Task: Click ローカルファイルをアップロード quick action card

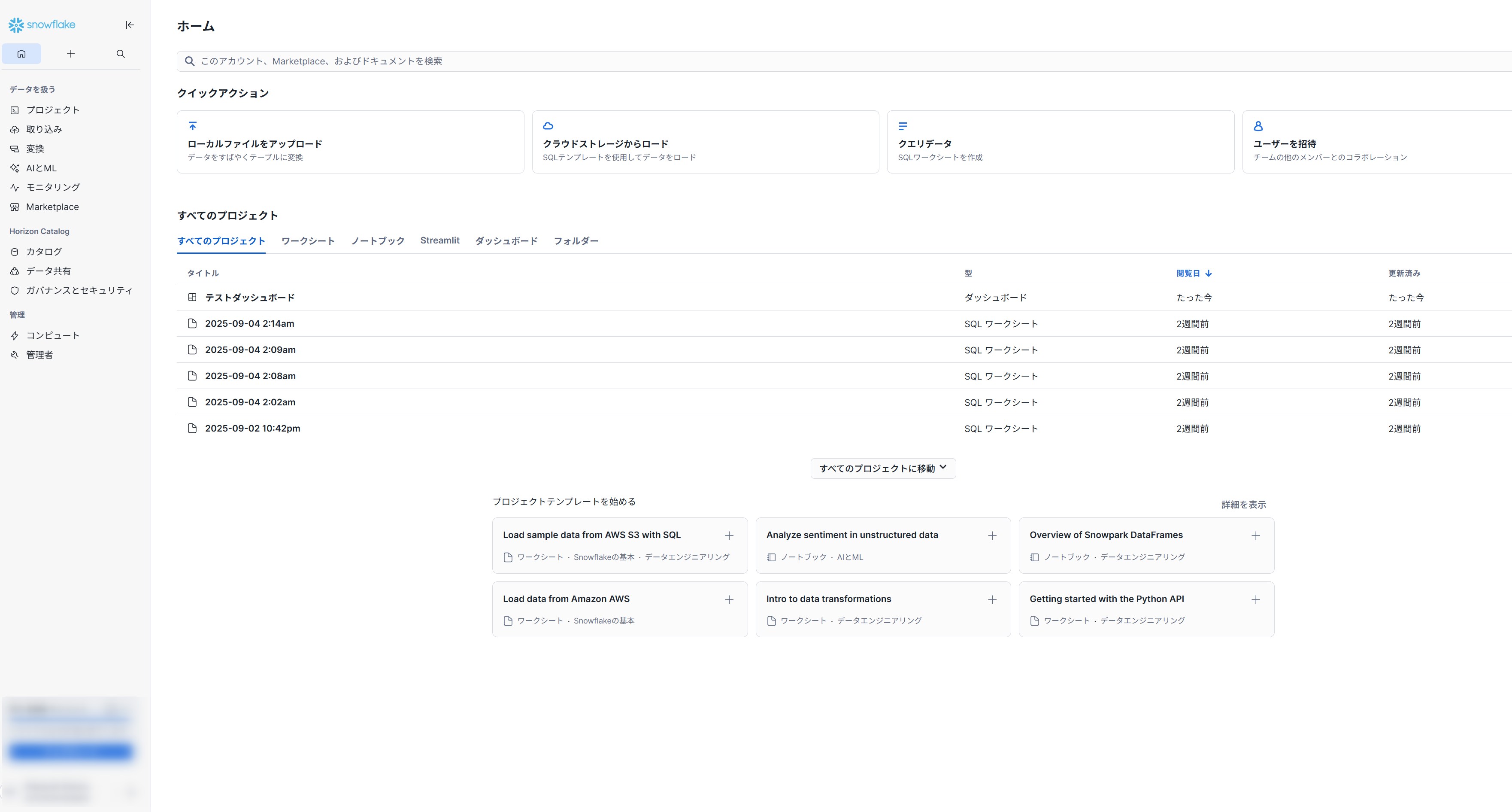Action: (x=350, y=142)
